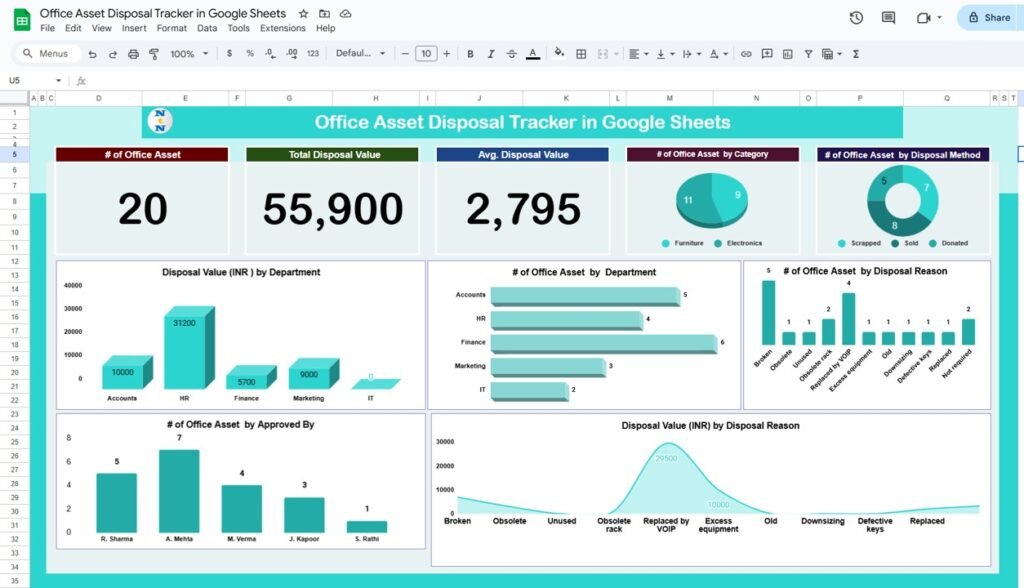Image resolution: width=1024 pixels, height=588 pixels.
Task: Open the Extensions menu
Action: coord(283,28)
